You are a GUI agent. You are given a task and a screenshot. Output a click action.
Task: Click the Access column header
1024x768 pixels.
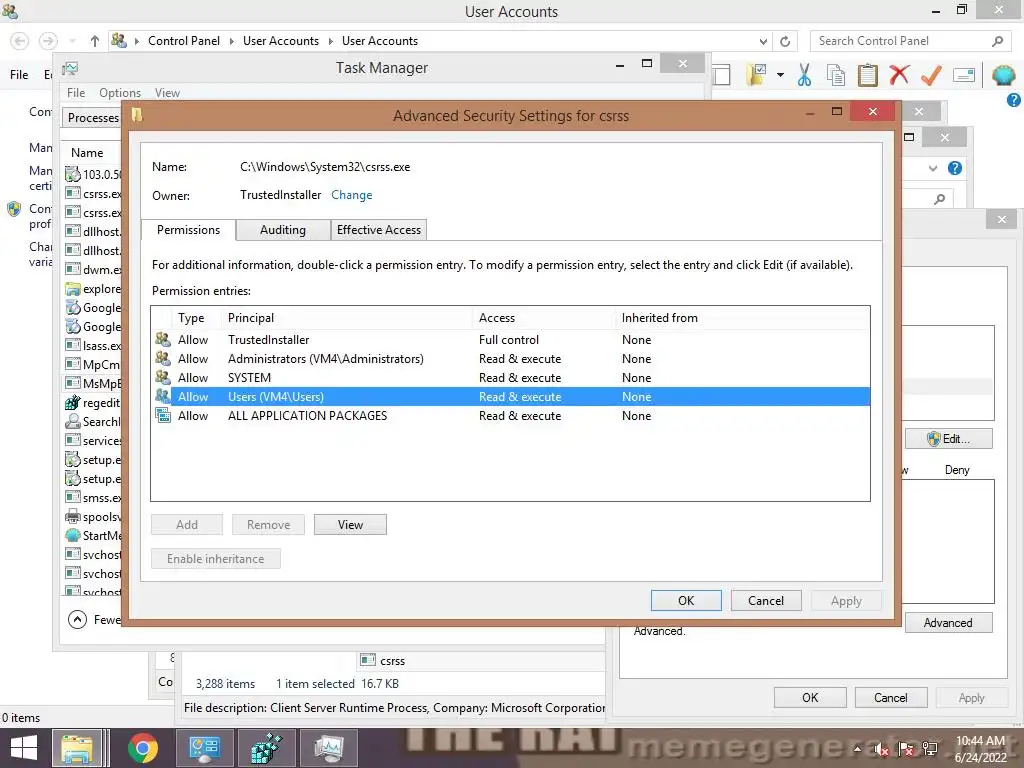[x=545, y=318]
